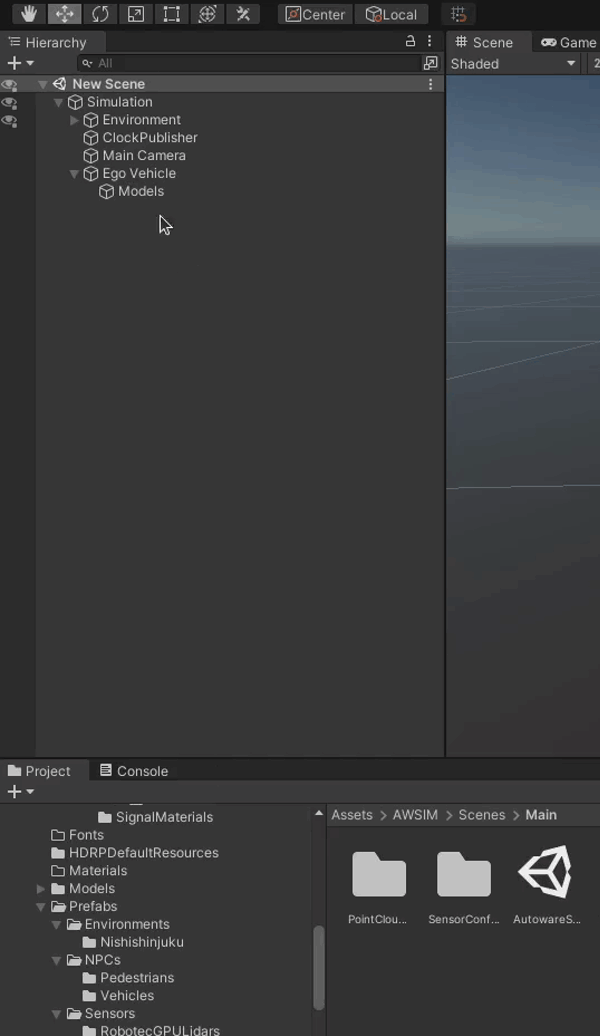
Task: Expand the Environment object
Action: coord(74,120)
